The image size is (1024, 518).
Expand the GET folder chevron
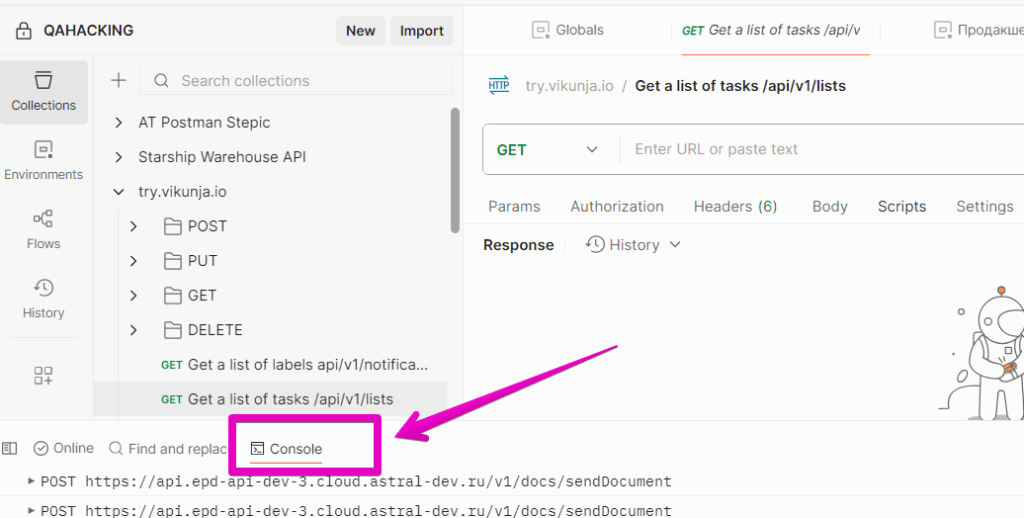tap(134, 296)
